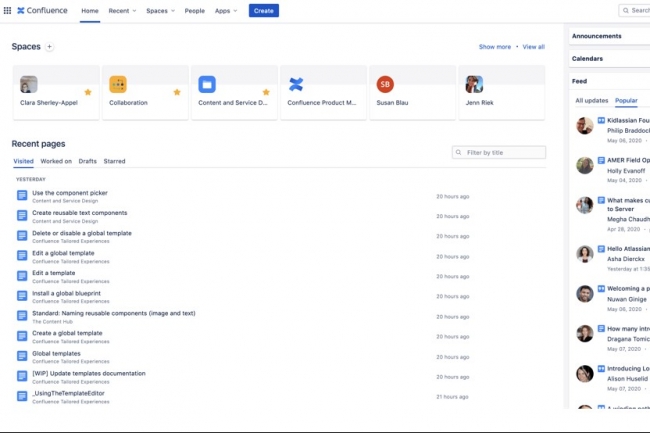Expand the Recent dropdown menu
This screenshot has width=650, height=433.
point(122,11)
